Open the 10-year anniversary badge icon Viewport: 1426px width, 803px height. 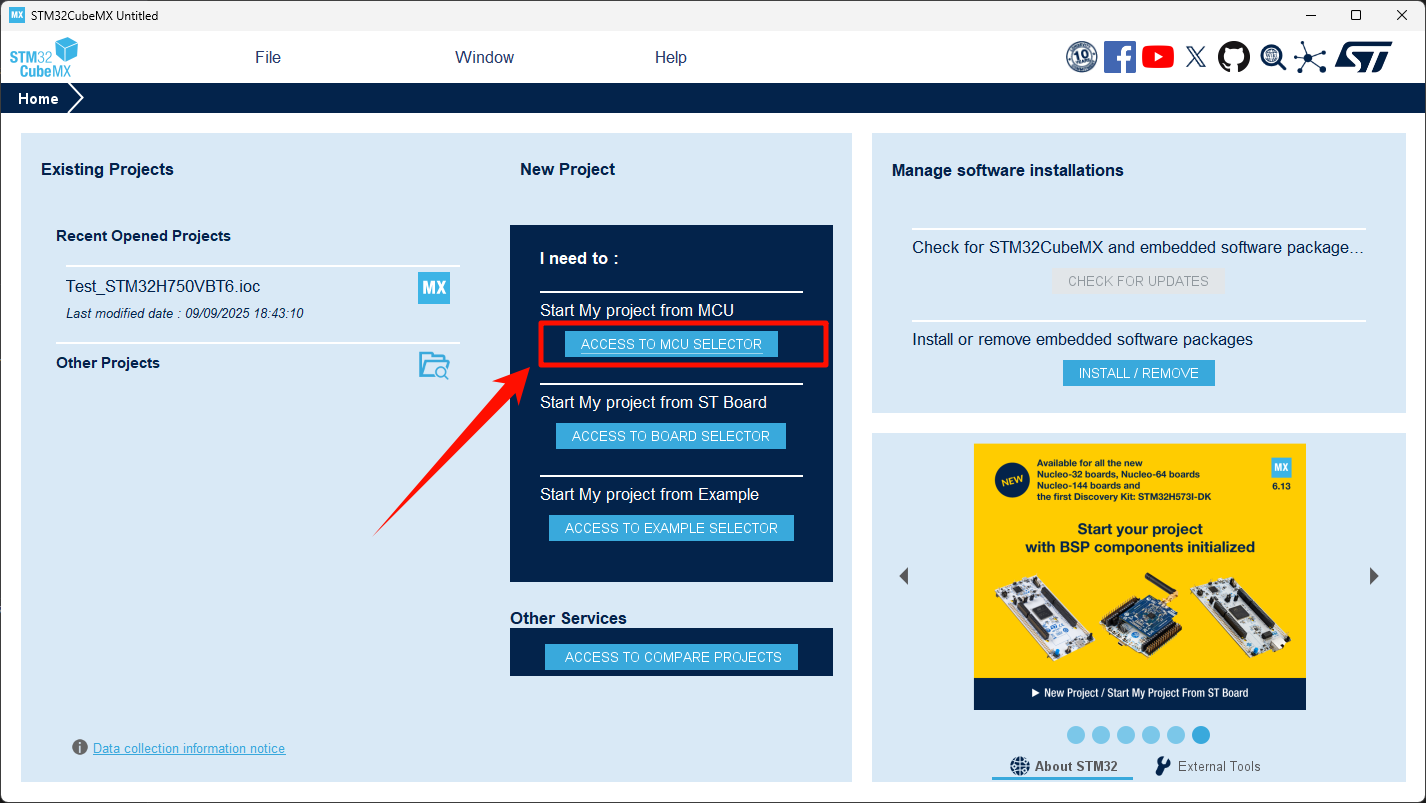[1082, 57]
